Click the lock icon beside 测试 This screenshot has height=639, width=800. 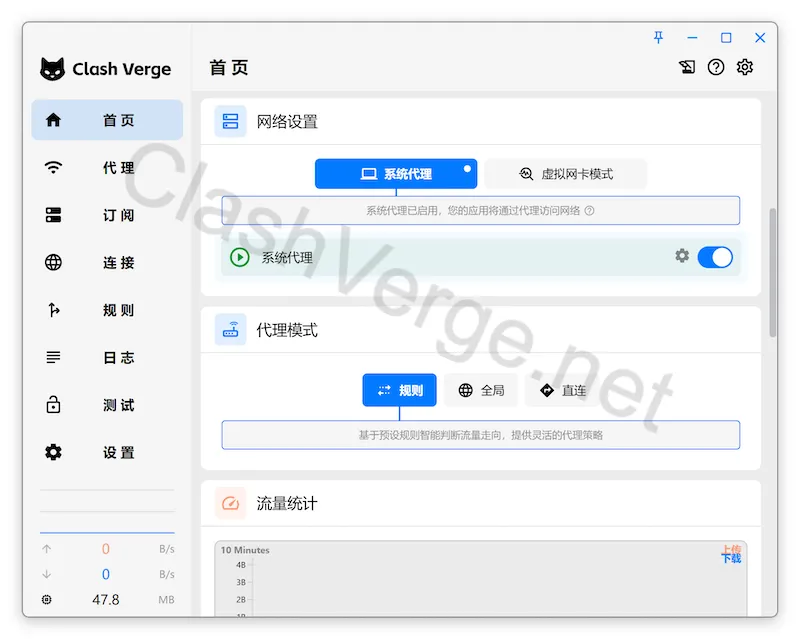[x=53, y=405]
